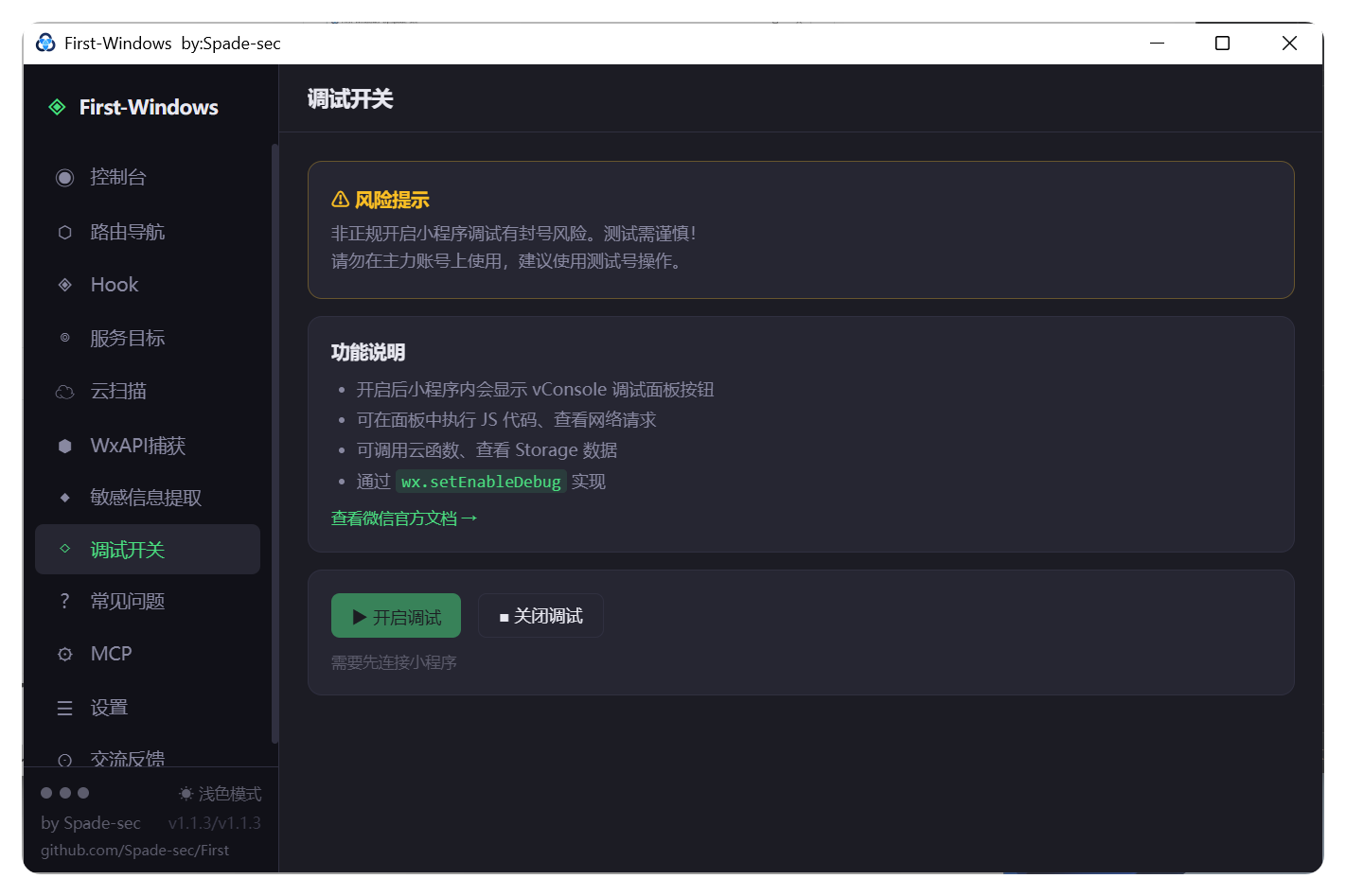The height and width of the screenshot is (896, 1346).
Task: Click the green diamond icon beside 调试开关
Action: [x=64, y=549]
